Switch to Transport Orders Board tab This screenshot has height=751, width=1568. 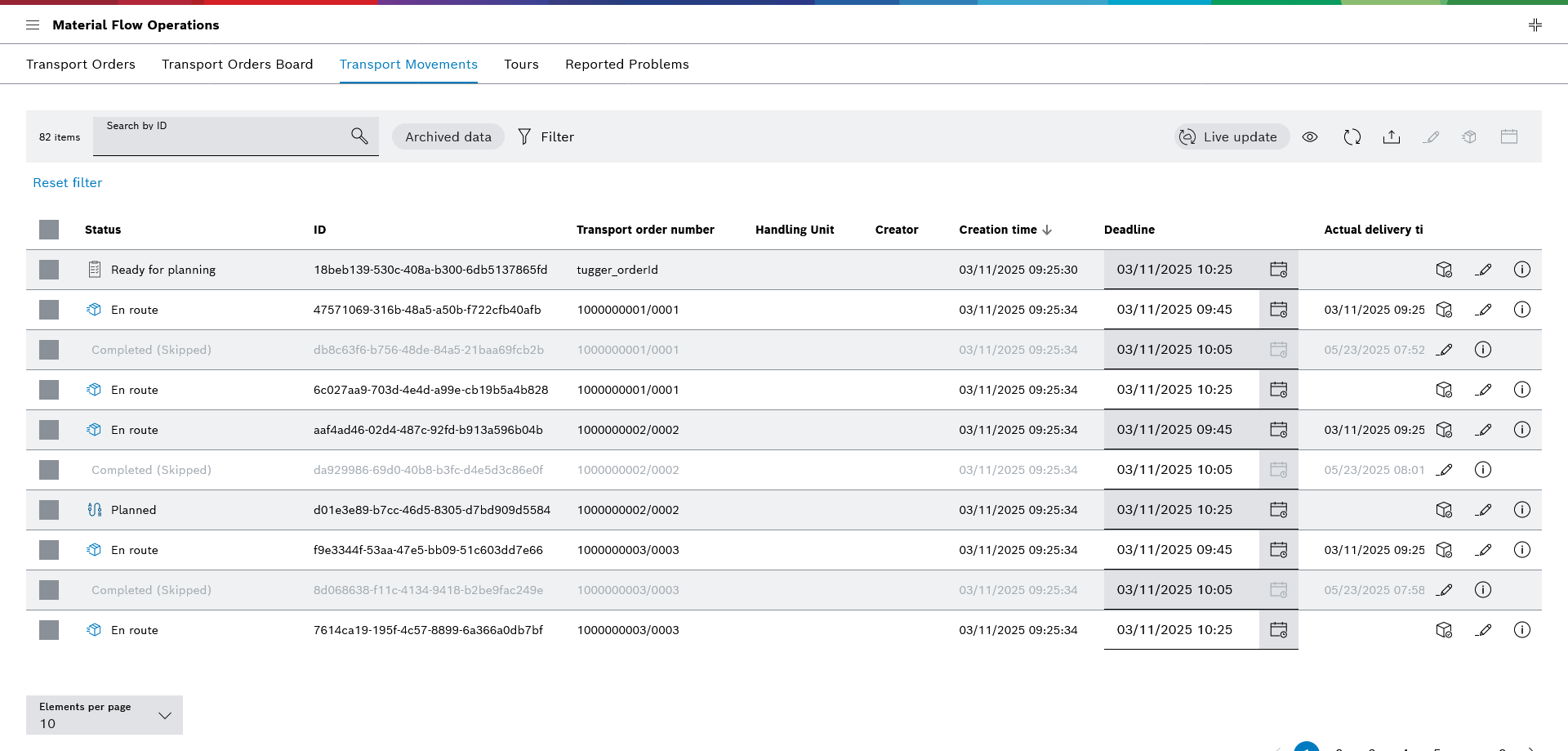click(238, 65)
